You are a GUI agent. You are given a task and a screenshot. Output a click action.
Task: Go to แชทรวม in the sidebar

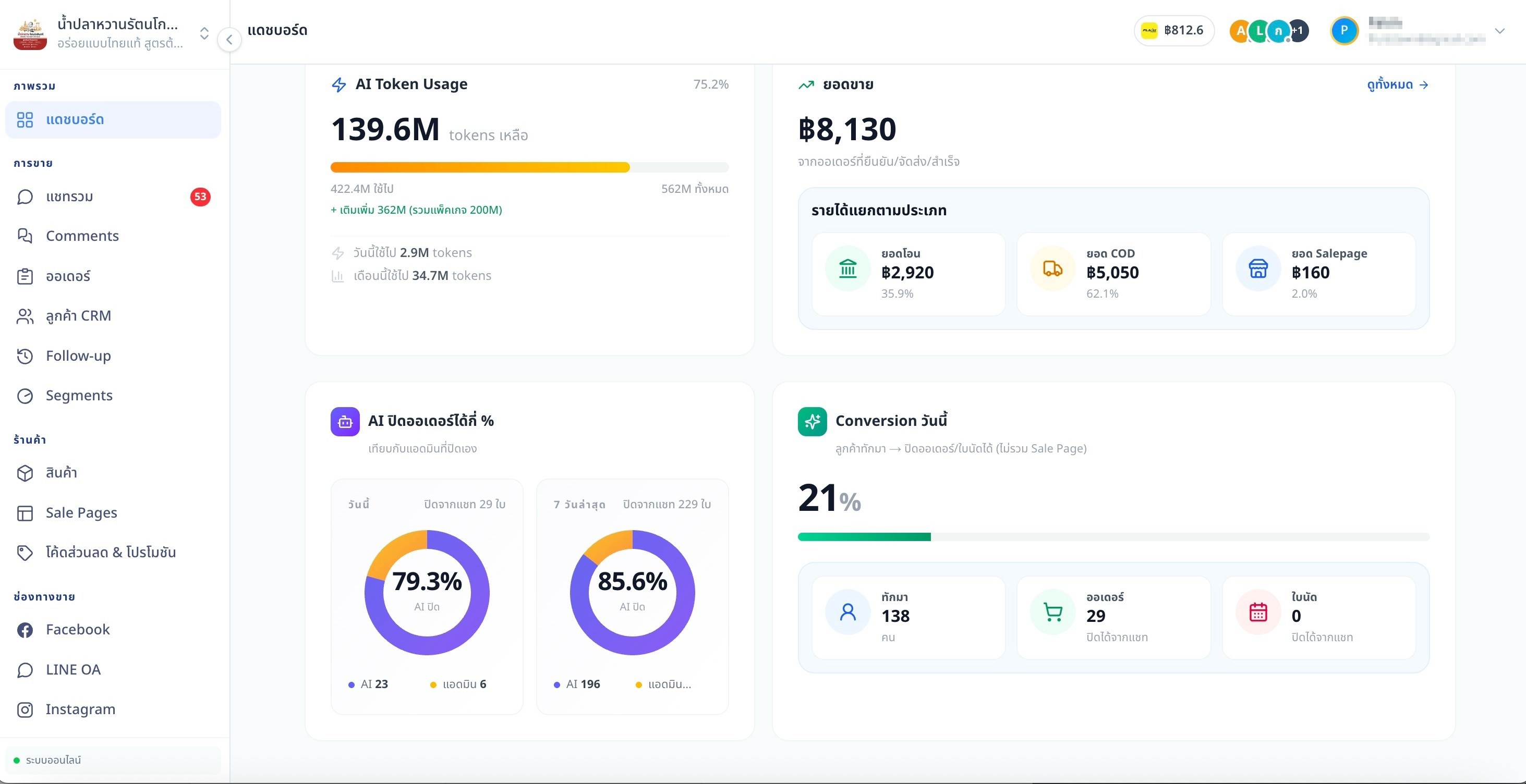coord(113,197)
